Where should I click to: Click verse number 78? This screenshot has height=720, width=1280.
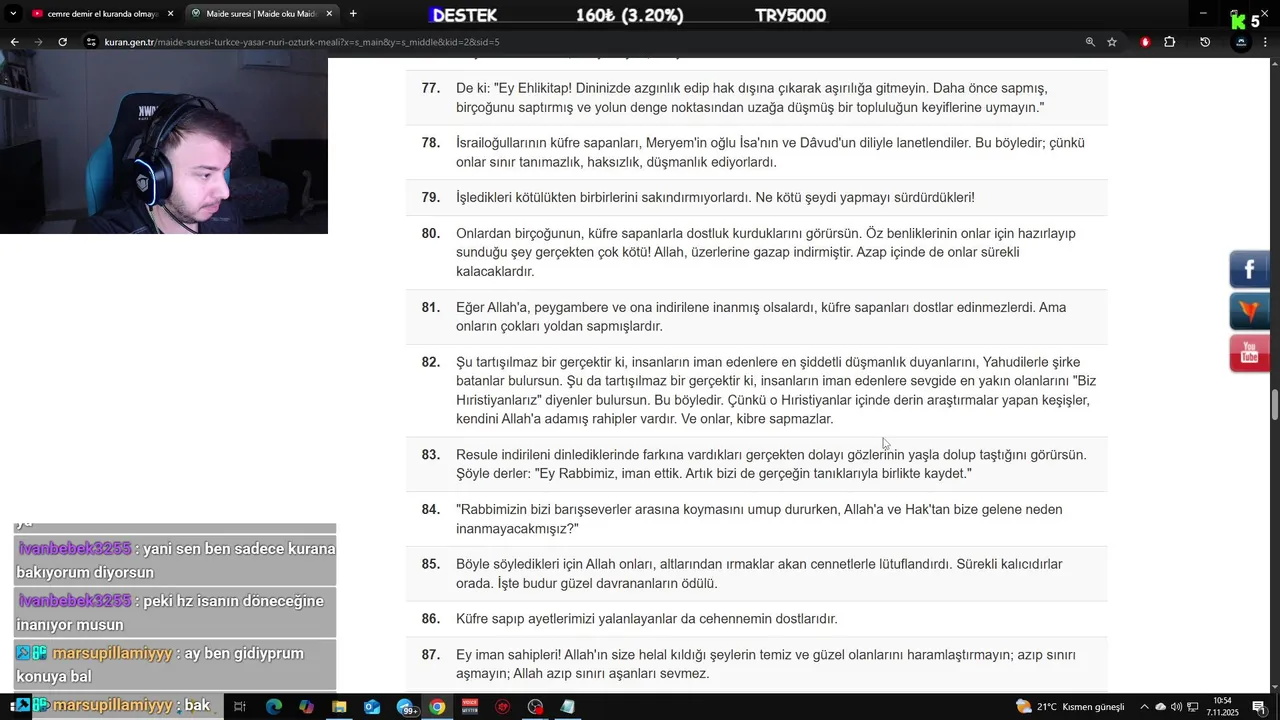[x=430, y=143]
